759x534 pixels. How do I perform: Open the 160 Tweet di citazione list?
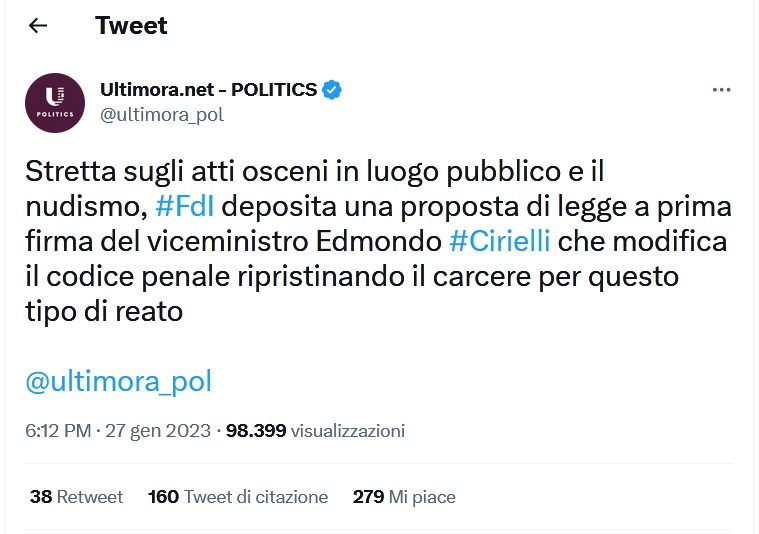pos(237,496)
